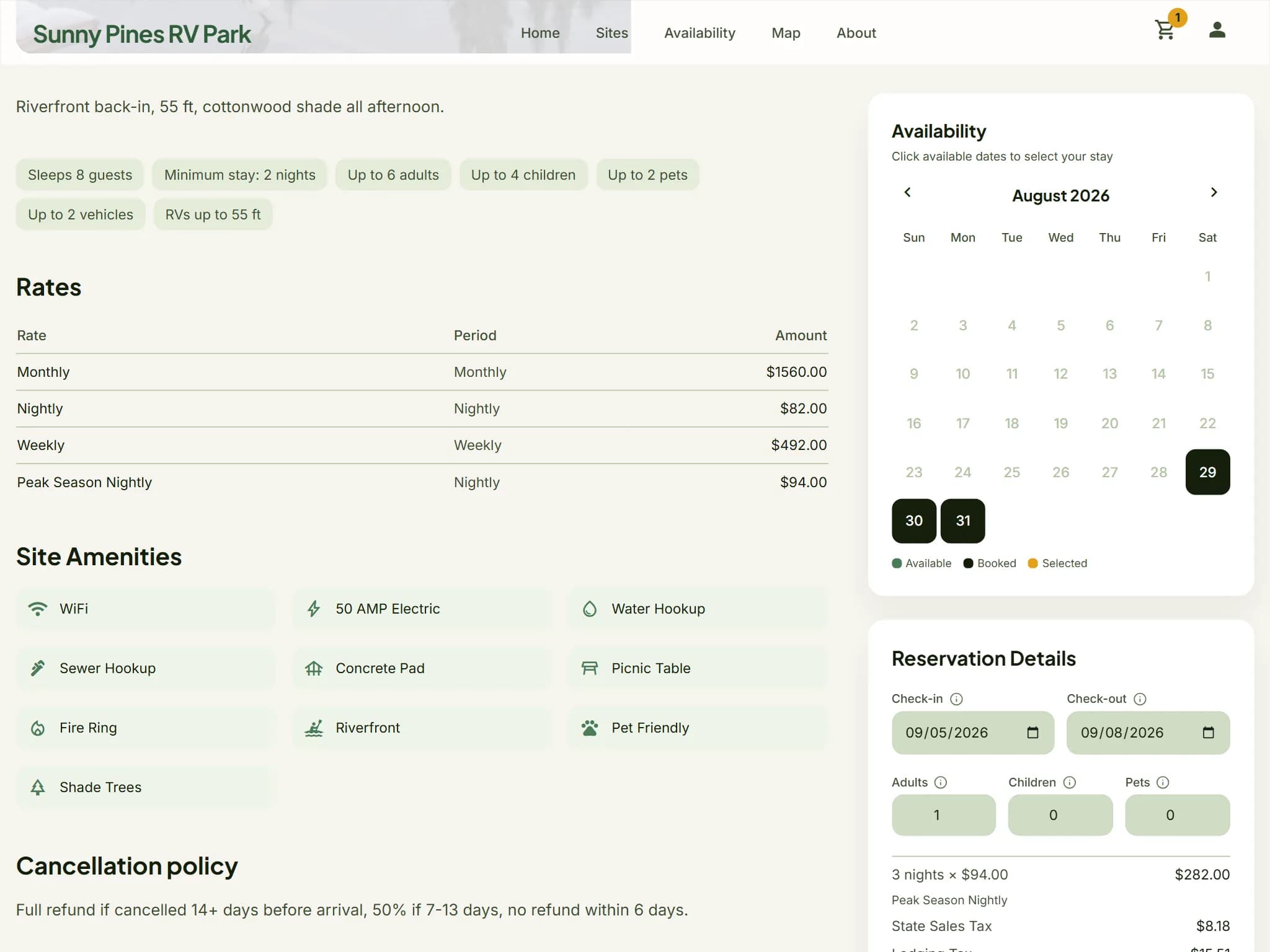Select August 29 on the calendar
This screenshot has width=1270, height=952.
pyautogui.click(x=1207, y=472)
